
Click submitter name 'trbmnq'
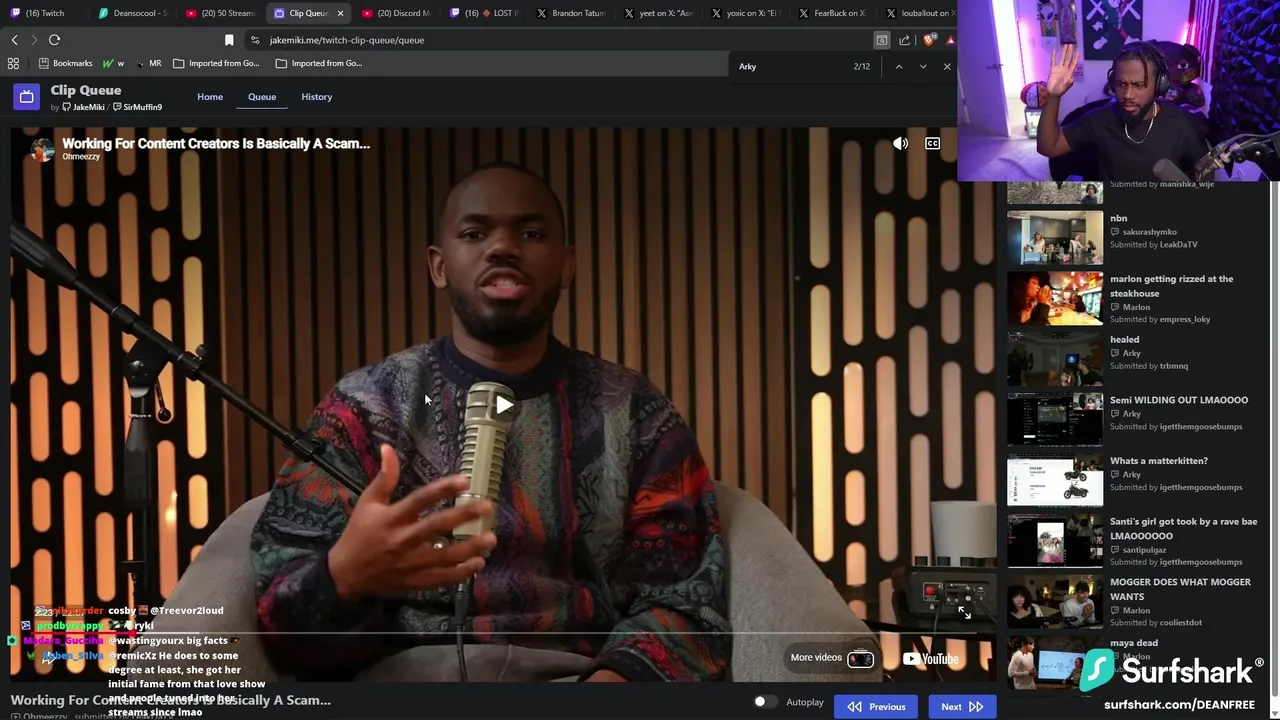(x=1173, y=366)
